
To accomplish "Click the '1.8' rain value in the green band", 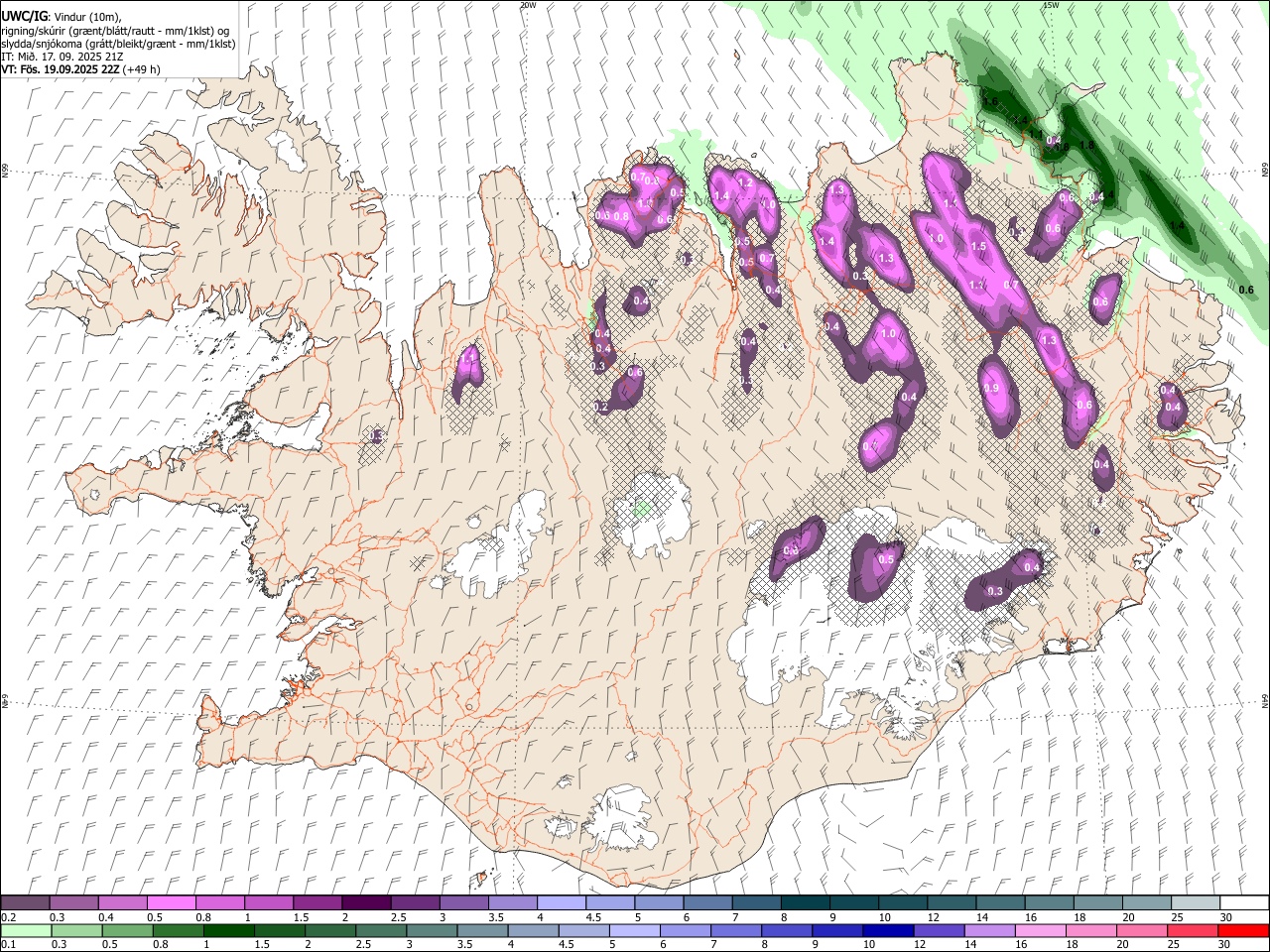I will [1086, 145].
